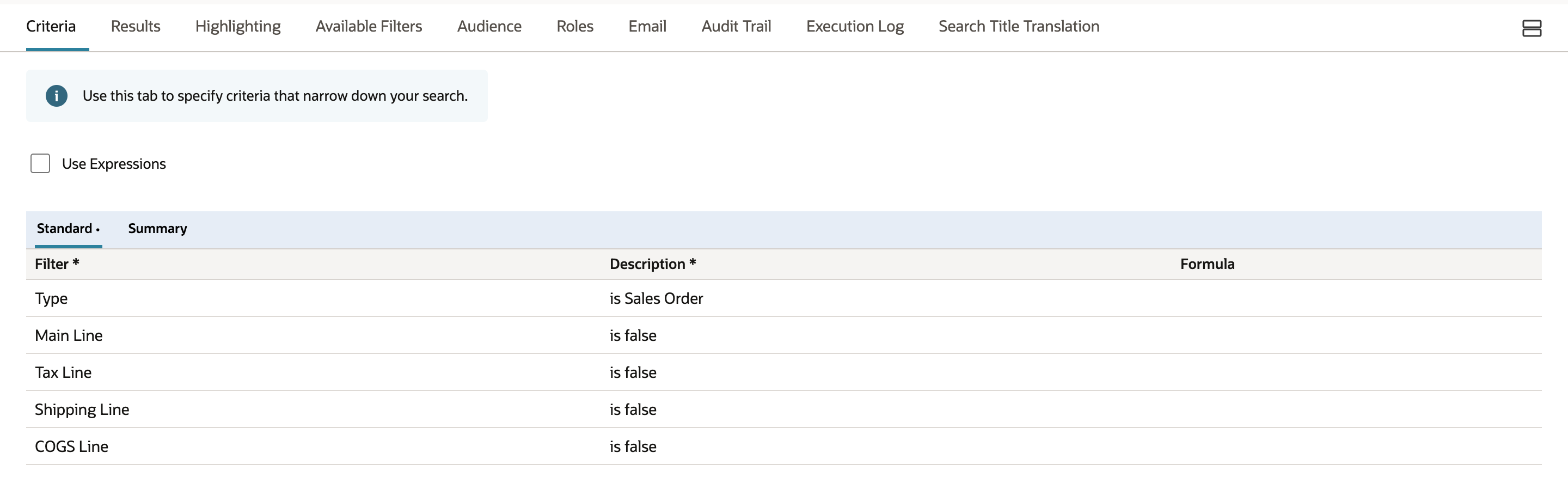Select the Tax Line filter row
Viewport: 1568px width, 477px height.
pos(784,372)
